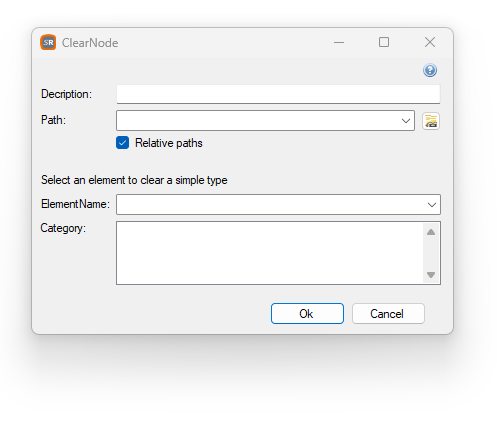
Task: Minimize the ClearNode window
Action: tap(339, 42)
